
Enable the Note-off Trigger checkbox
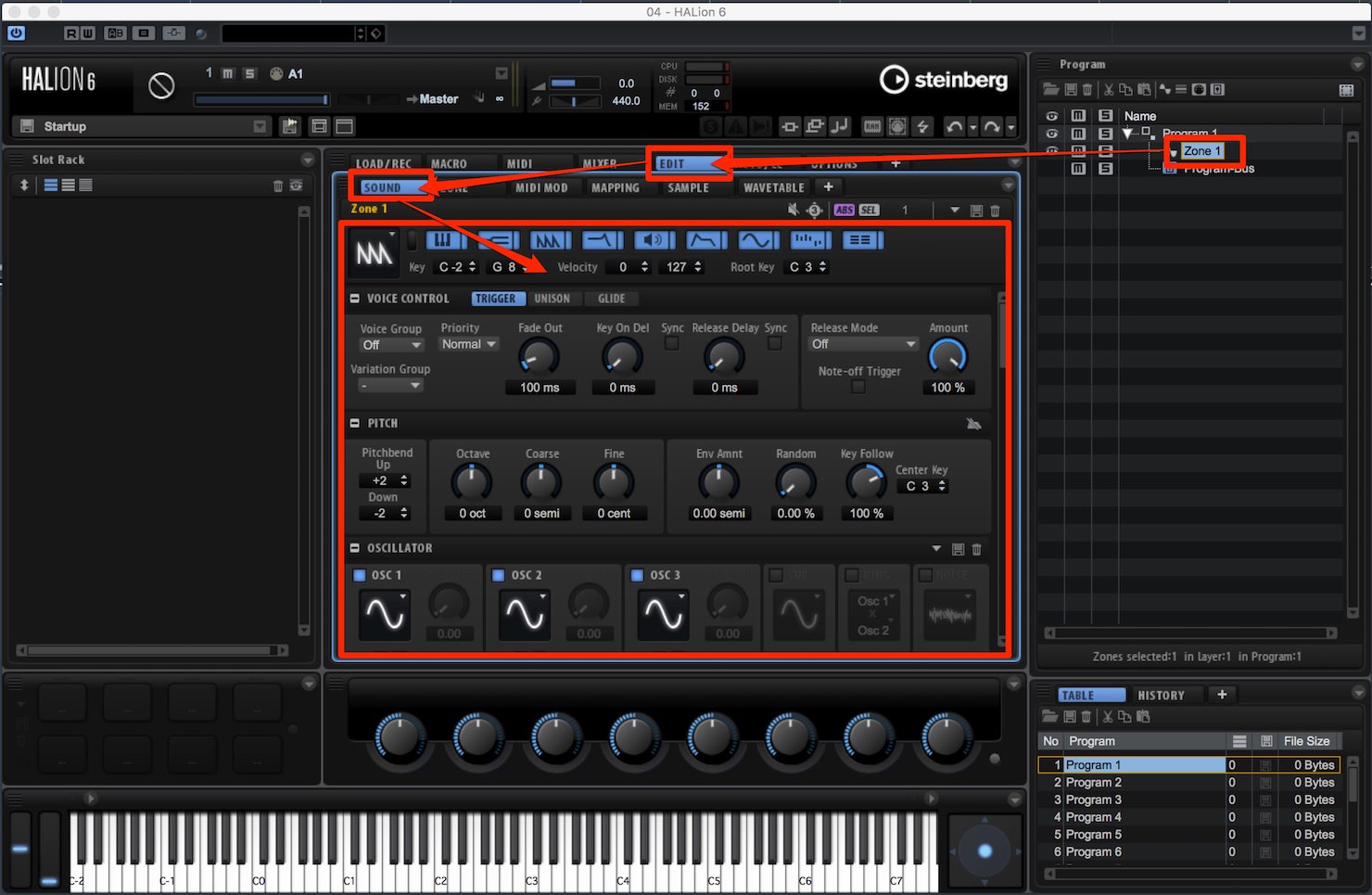(858, 387)
